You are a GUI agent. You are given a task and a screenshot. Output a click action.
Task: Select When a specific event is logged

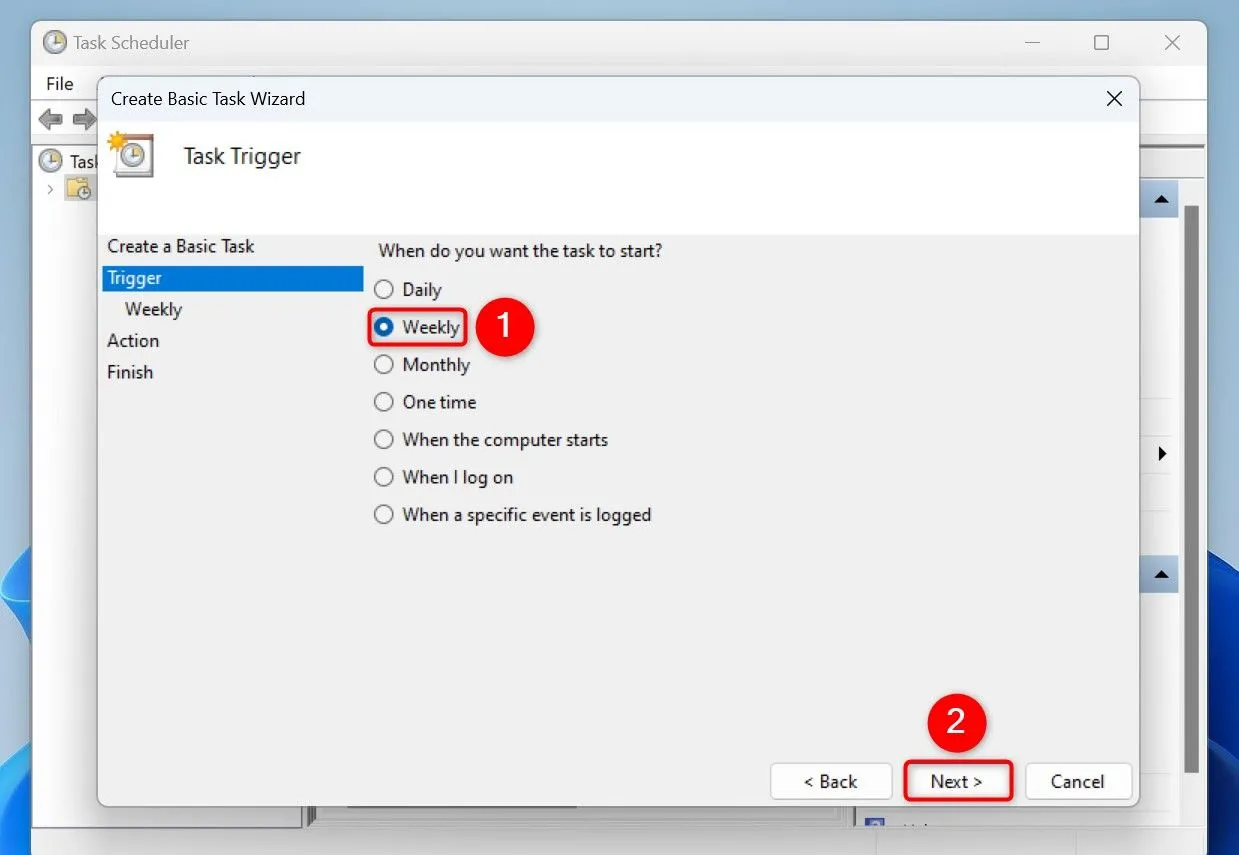[x=384, y=515]
